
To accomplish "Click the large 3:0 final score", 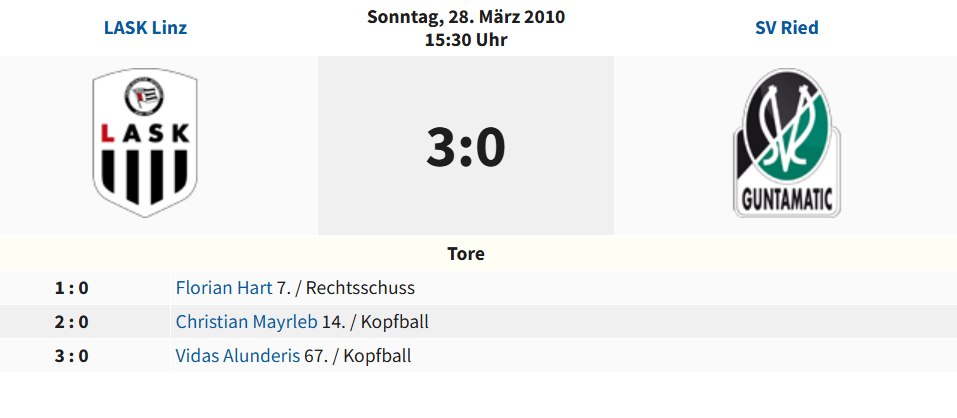I will tap(466, 146).
